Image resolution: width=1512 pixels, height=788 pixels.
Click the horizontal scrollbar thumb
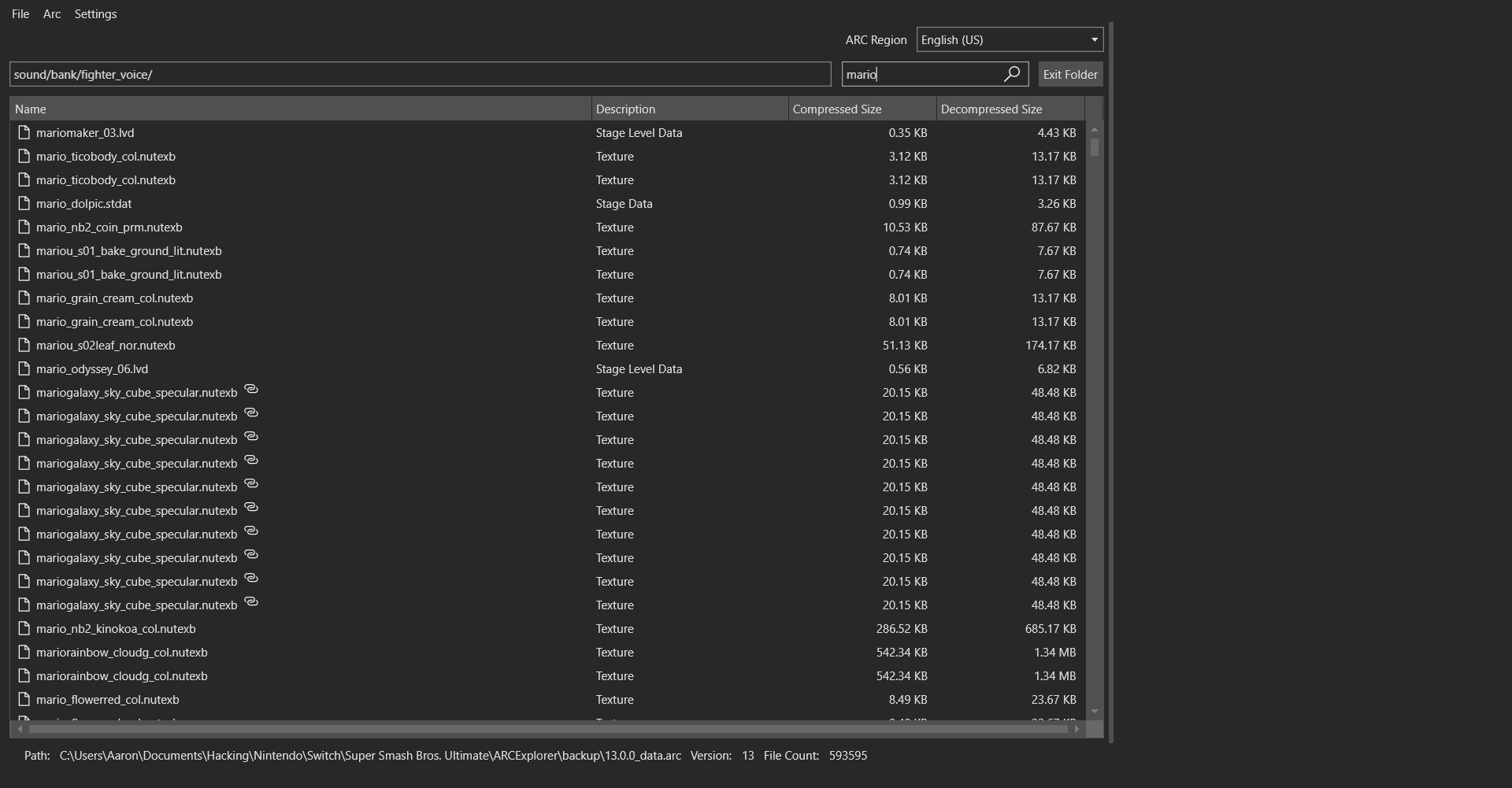pyautogui.click(x=548, y=729)
